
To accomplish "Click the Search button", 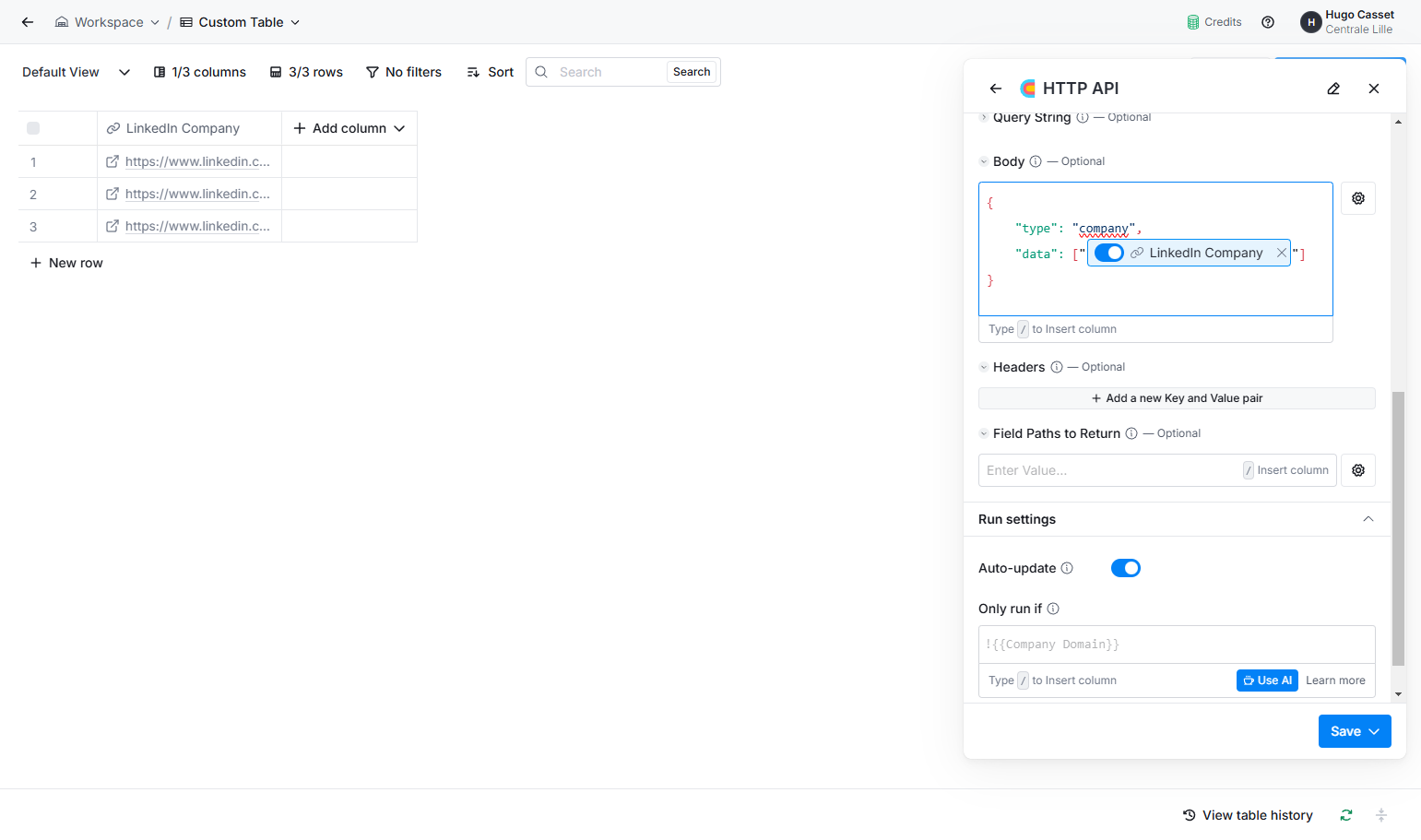I will tap(692, 72).
